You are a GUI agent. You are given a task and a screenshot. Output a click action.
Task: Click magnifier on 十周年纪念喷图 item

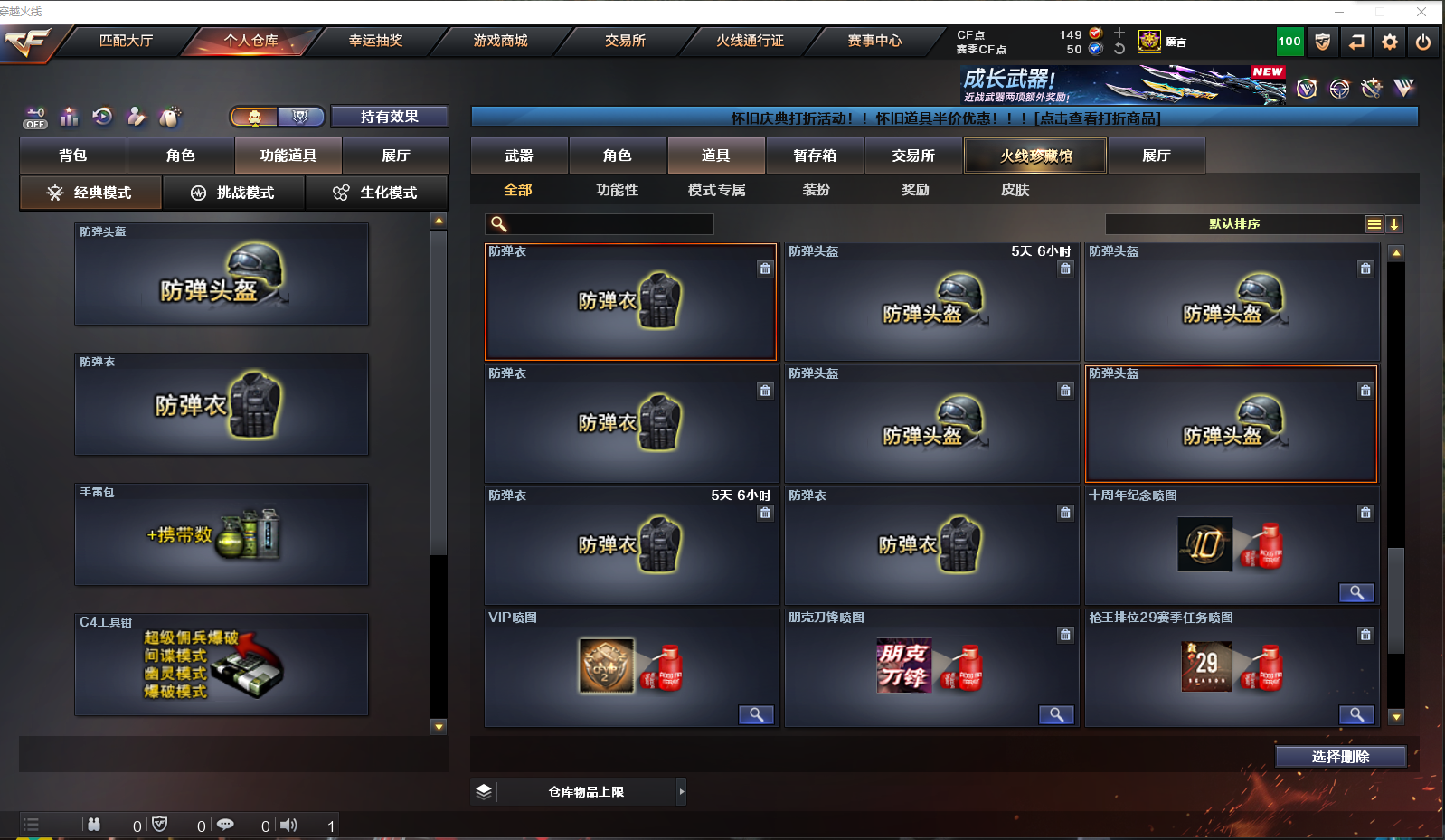click(1356, 592)
